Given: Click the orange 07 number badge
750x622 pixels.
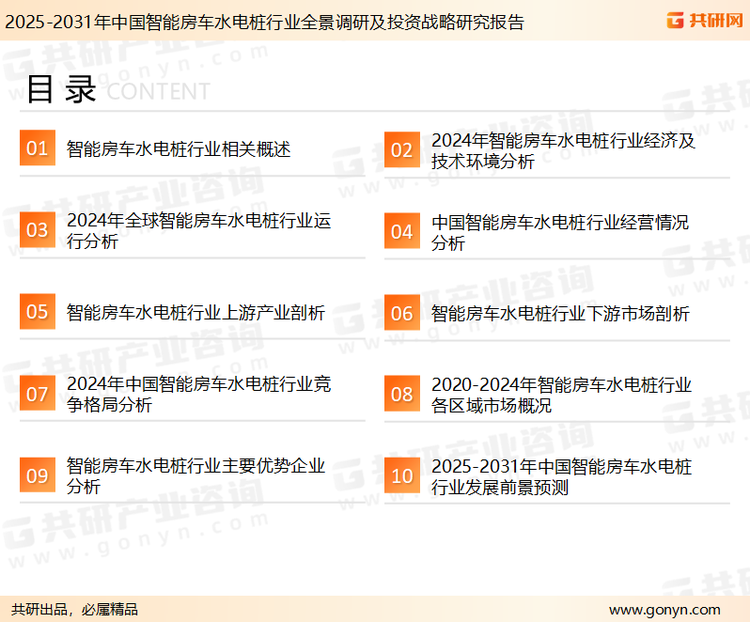Looking at the screenshot, I should point(37,394).
